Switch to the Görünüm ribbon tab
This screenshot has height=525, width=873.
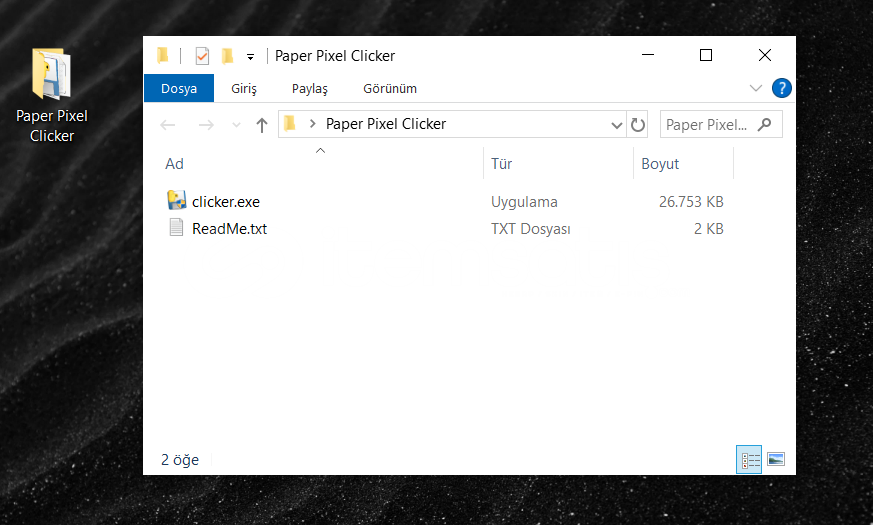click(389, 88)
